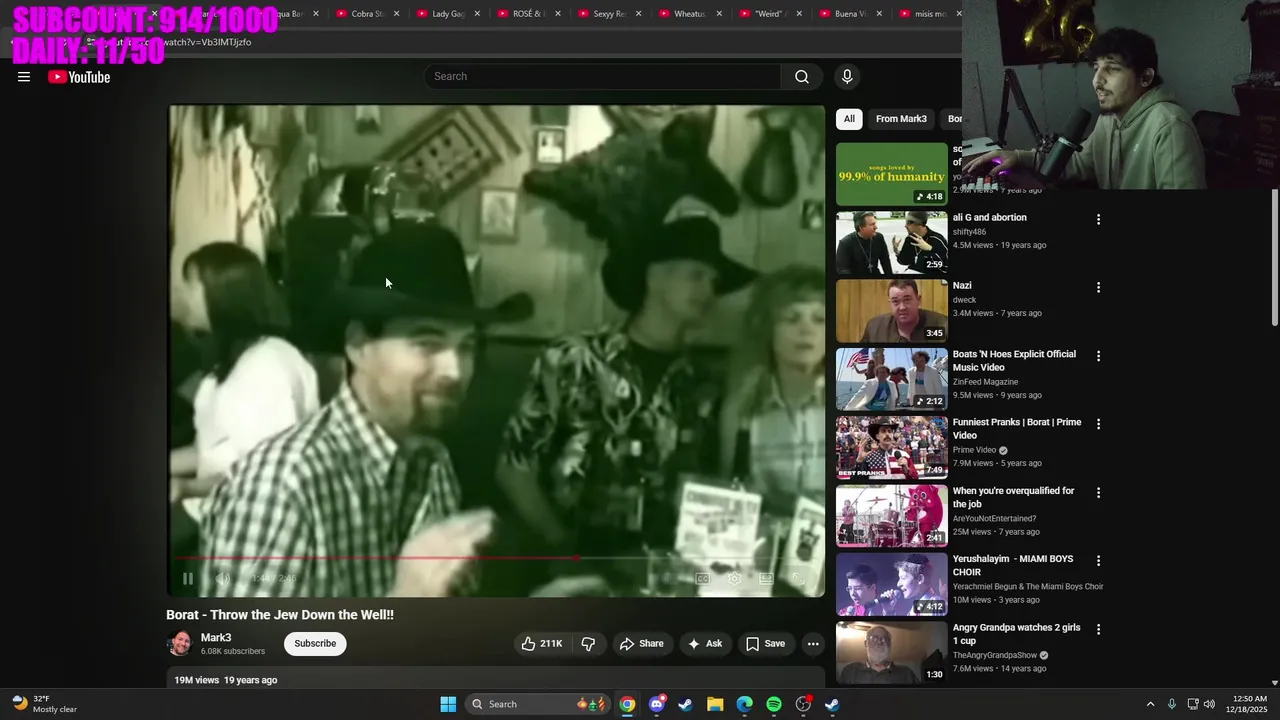Open system volume tray icon
The image size is (1280, 720).
pyautogui.click(x=1209, y=704)
